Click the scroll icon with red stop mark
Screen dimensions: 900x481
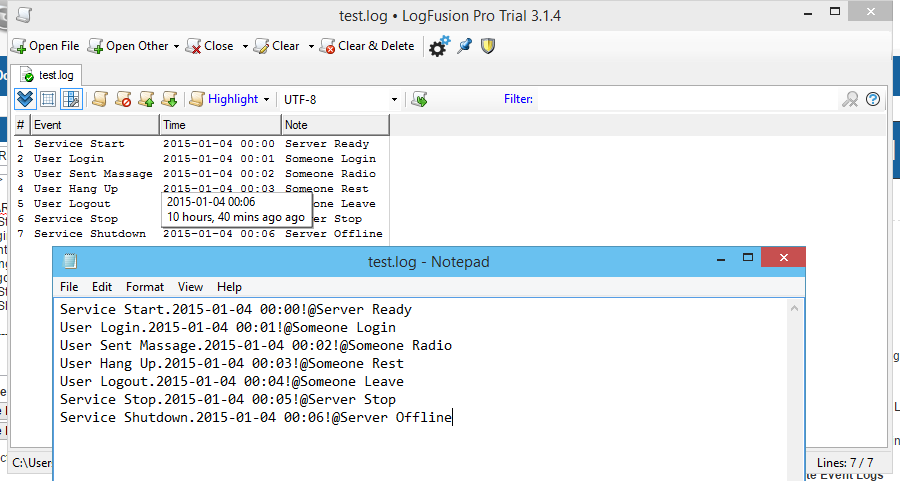pos(123,99)
